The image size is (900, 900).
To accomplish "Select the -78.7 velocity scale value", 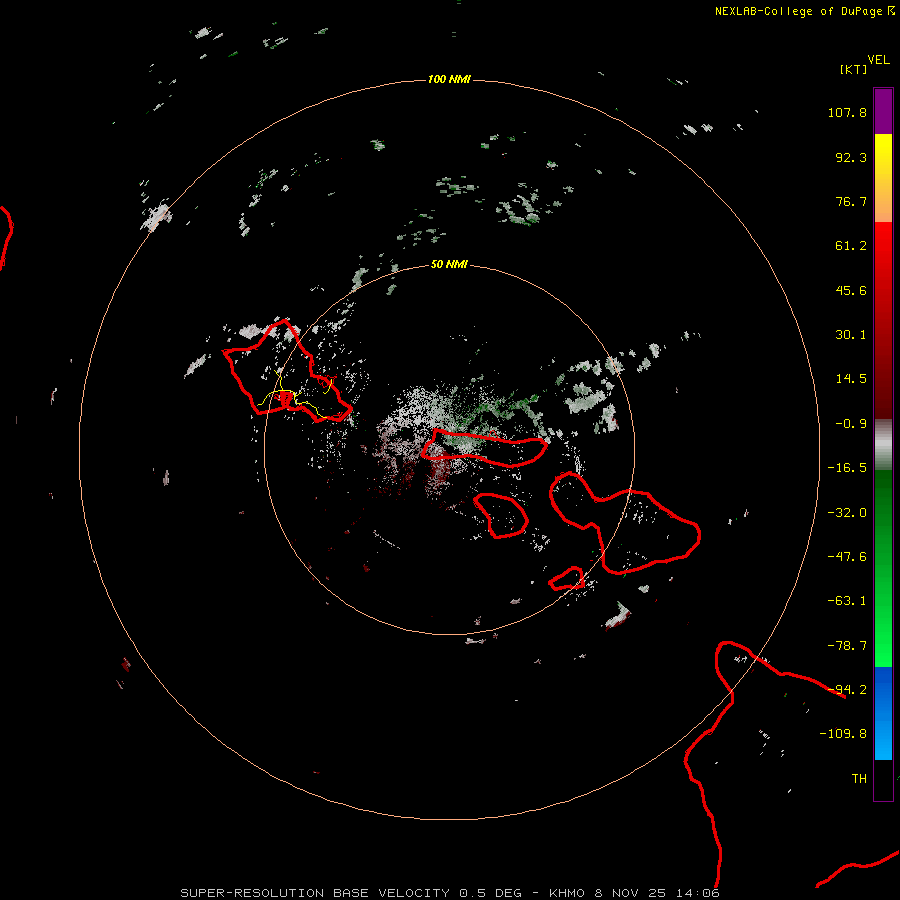I will (847, 646).
